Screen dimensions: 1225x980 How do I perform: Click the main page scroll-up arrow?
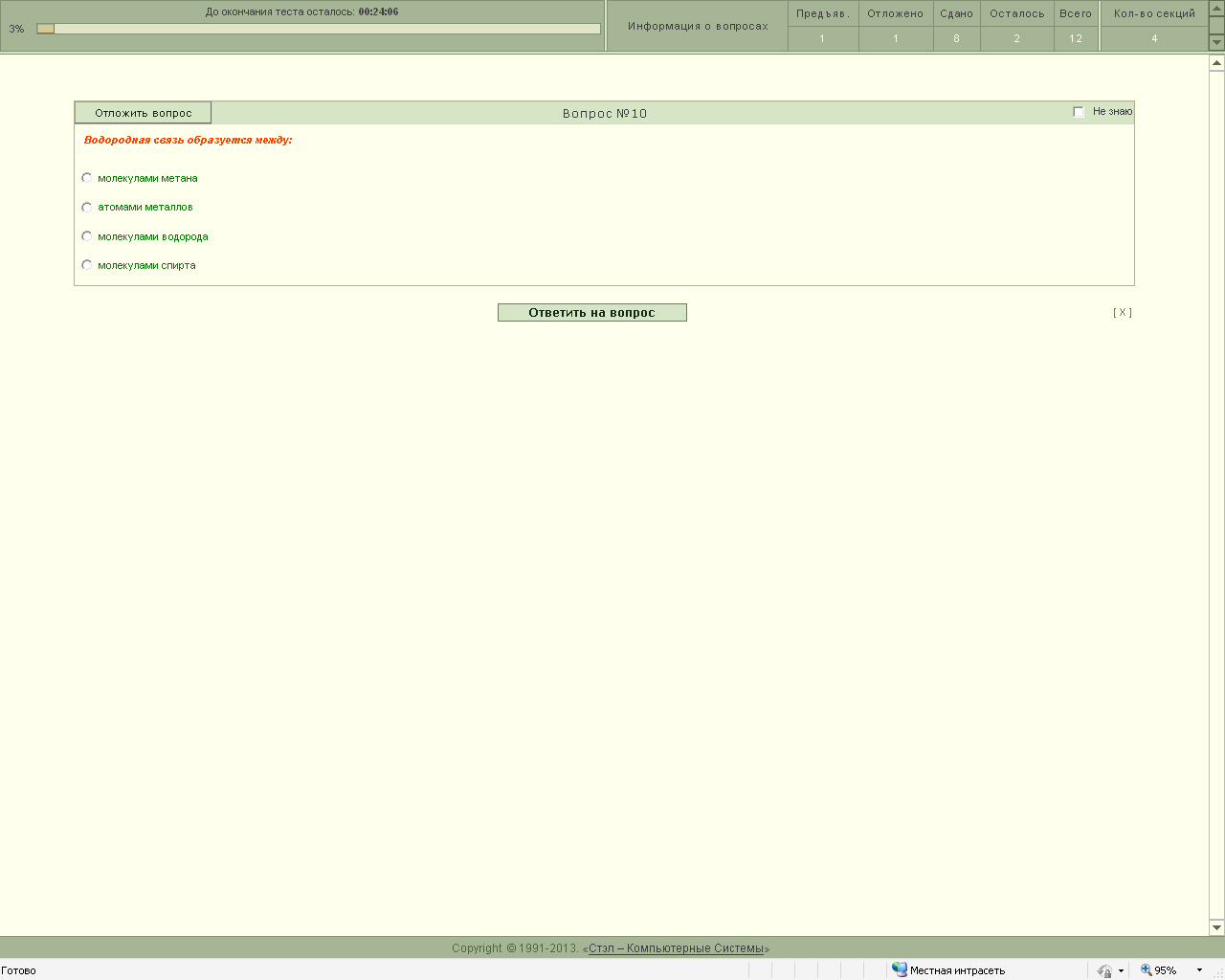(1216, 63)
